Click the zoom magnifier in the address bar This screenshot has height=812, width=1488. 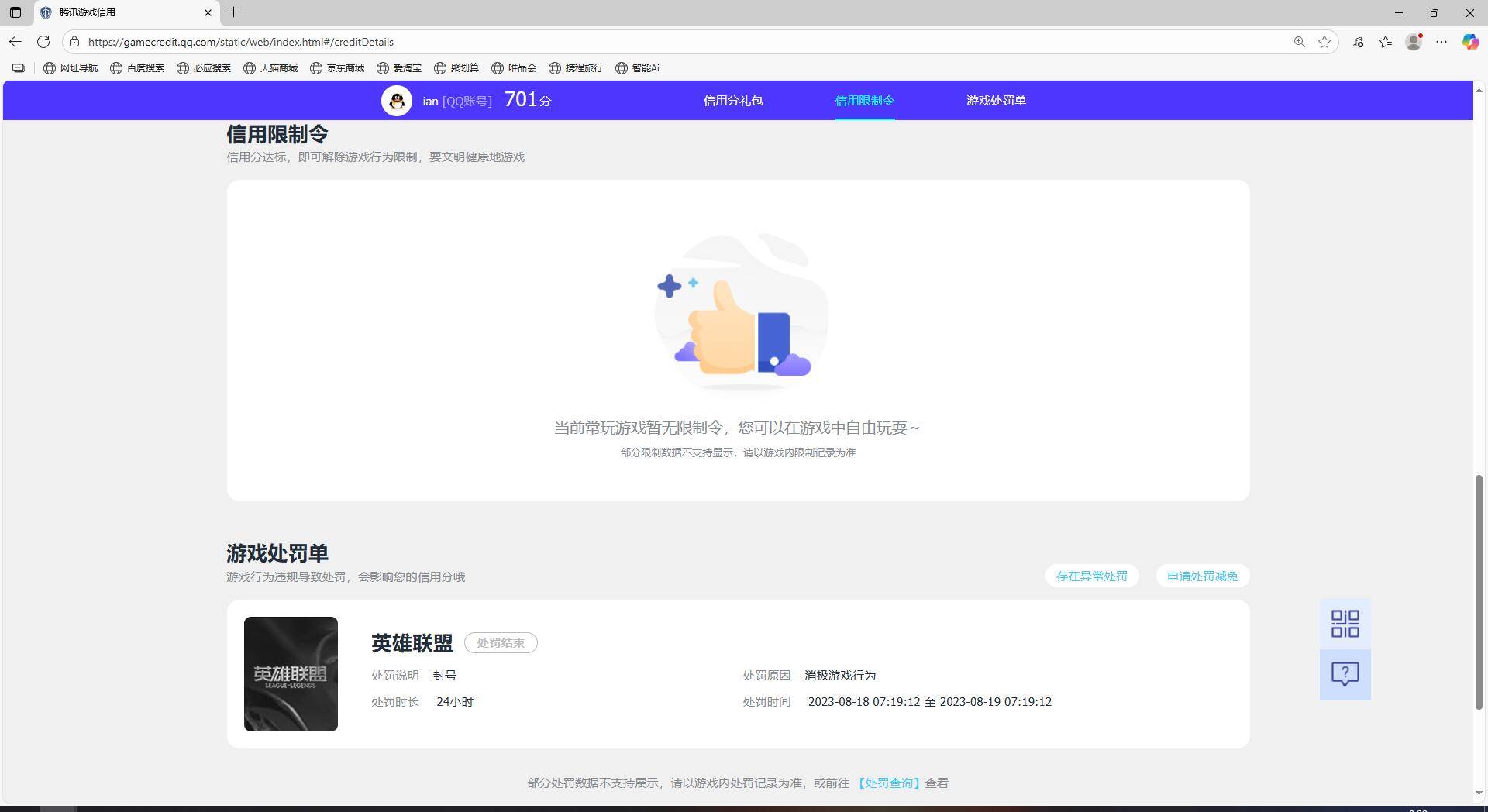(x=1299, y=42)
